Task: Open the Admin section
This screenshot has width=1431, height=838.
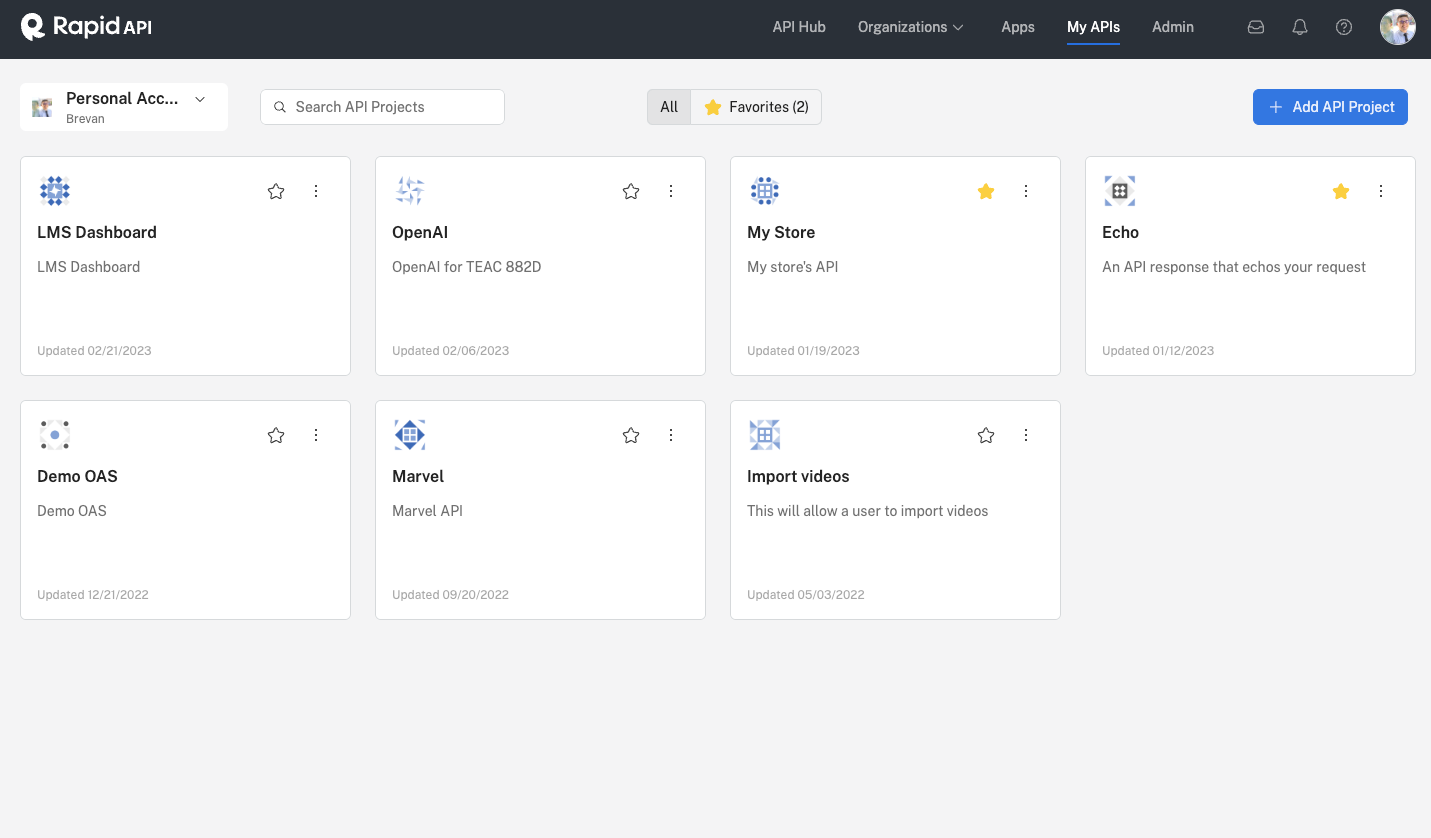Action: coord(1173,27)
